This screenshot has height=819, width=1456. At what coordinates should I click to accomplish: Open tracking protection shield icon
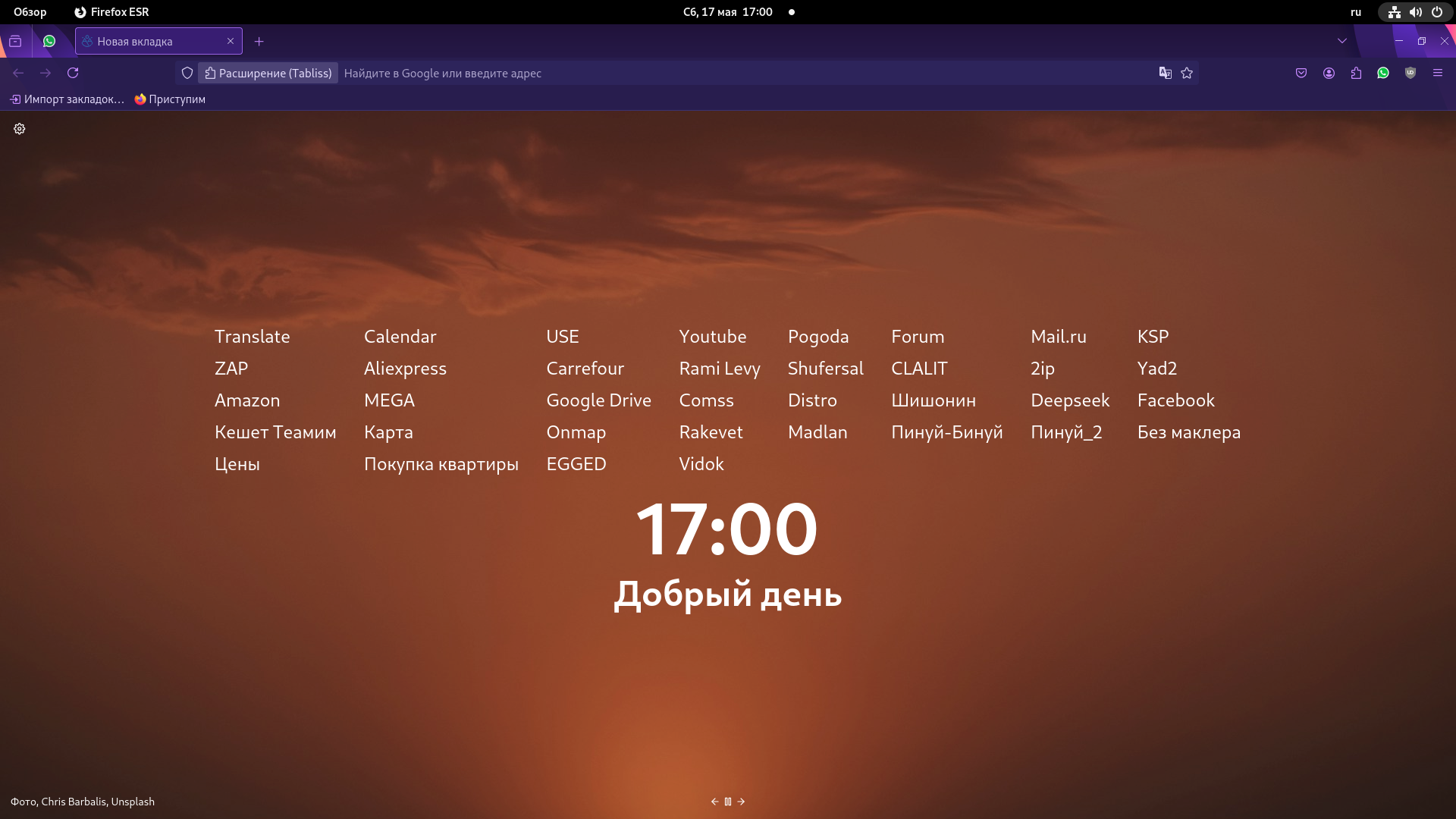tap(187, 73)
